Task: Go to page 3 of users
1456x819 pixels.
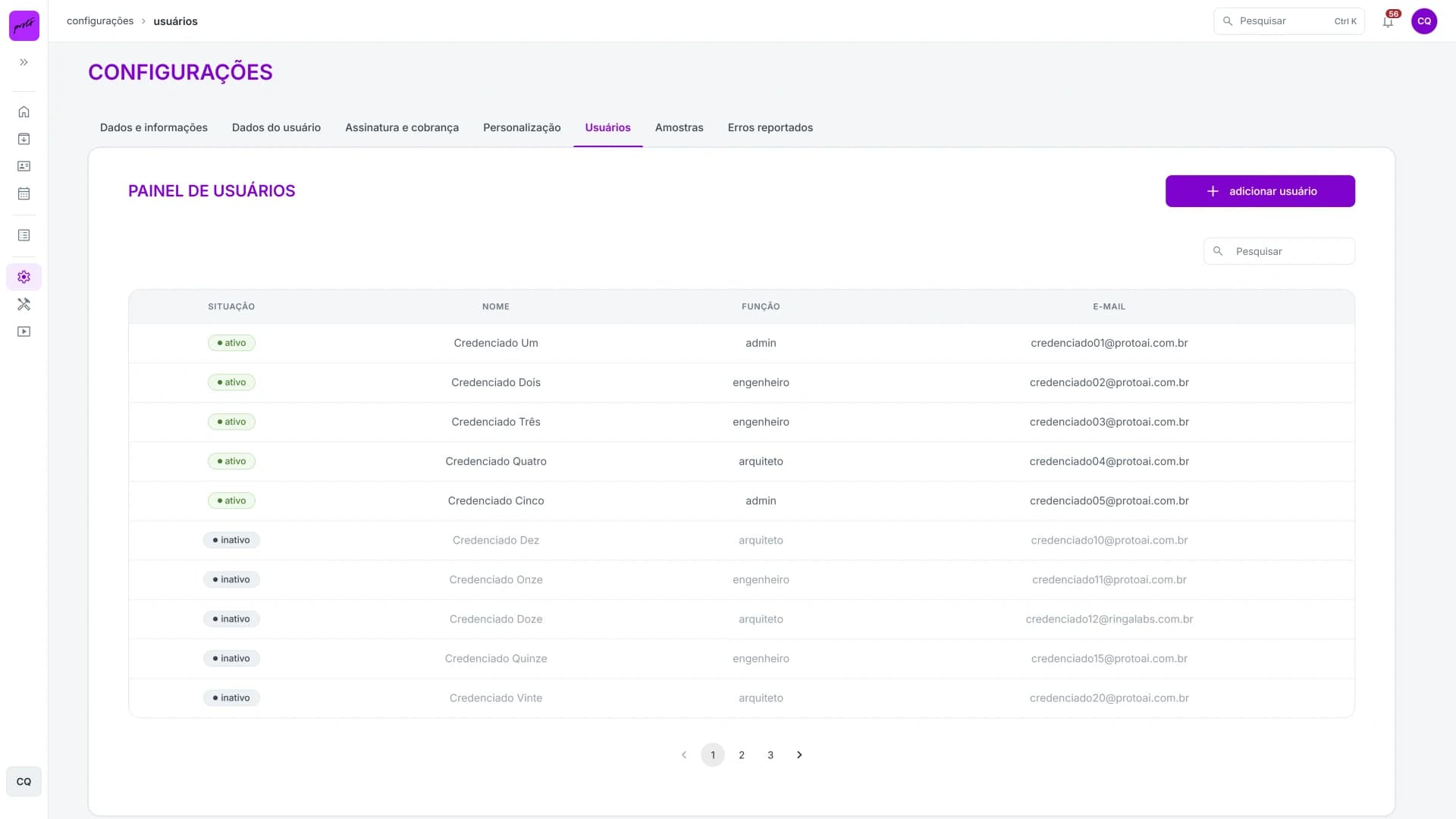Action: (x=770, y=755)
